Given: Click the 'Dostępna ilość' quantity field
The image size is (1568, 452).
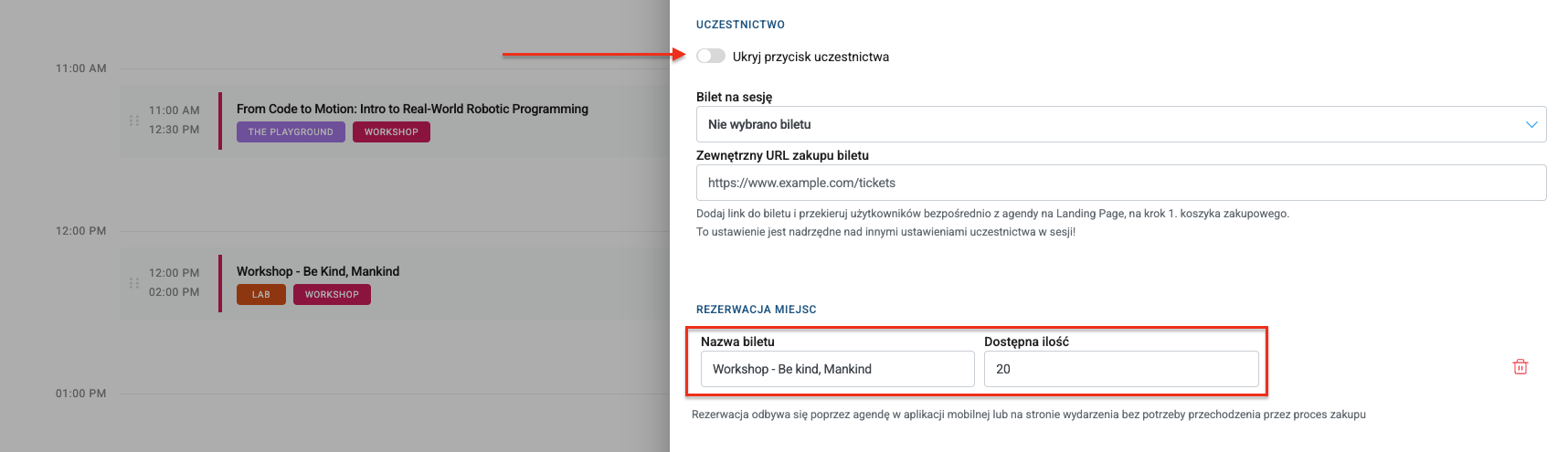Looking at the screenshot, I should (1120, 369).
